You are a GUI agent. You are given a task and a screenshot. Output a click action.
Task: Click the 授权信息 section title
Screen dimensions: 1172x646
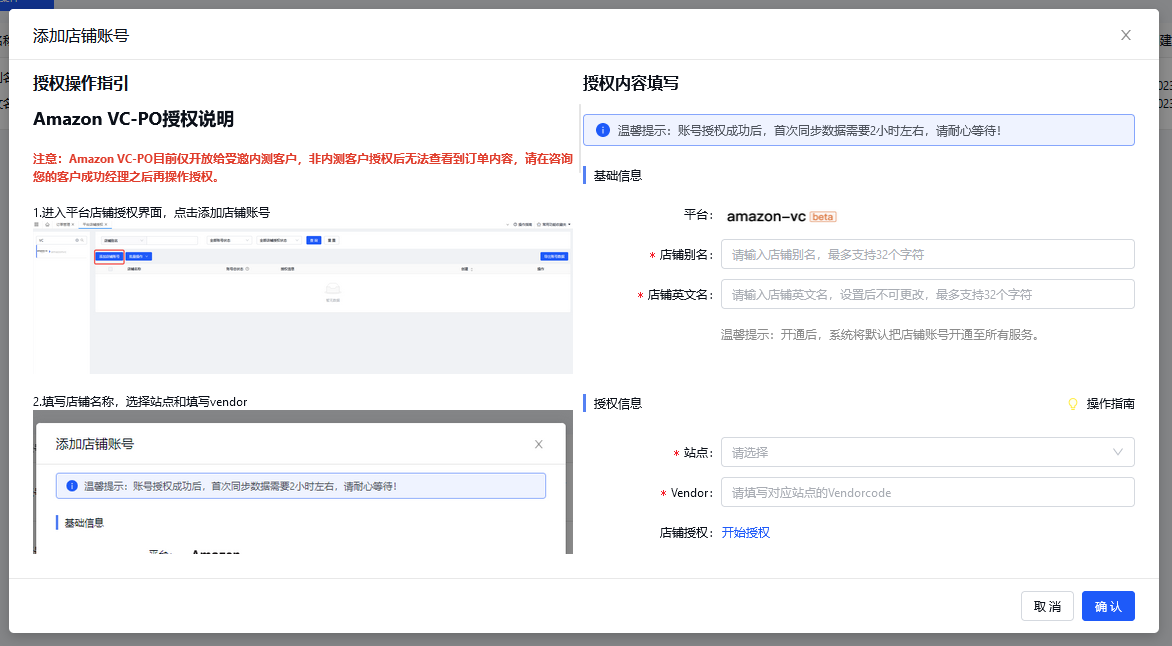pyautogui.click(x=617, y=404)
